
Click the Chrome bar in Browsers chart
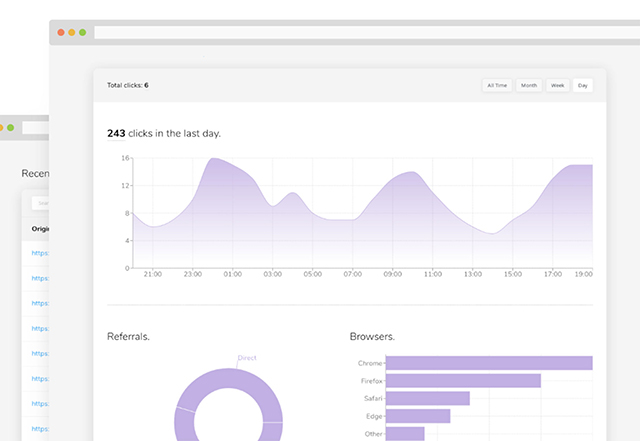coord(488,363)
